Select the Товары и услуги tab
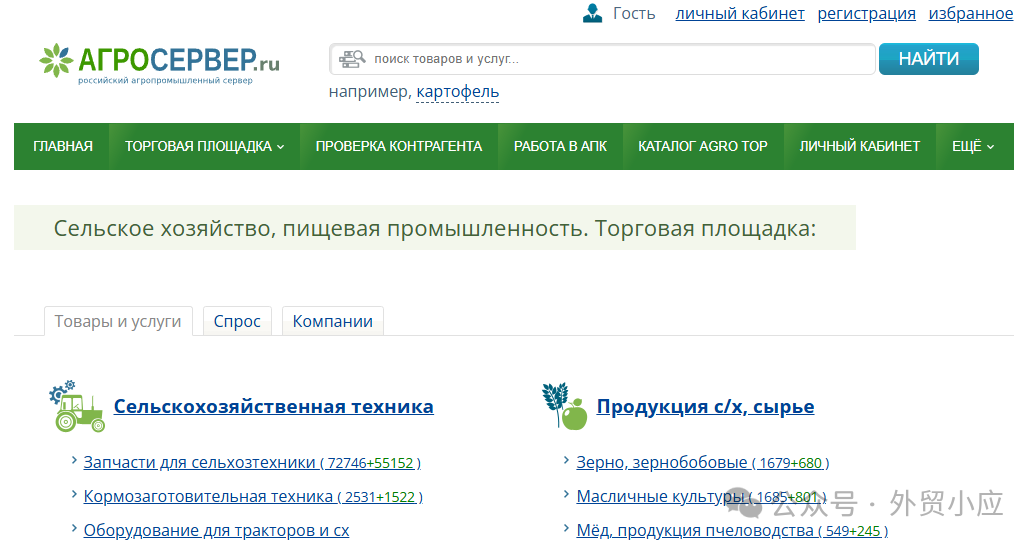Viewport: 1036px width, 545px height. [x=118, y=321]
